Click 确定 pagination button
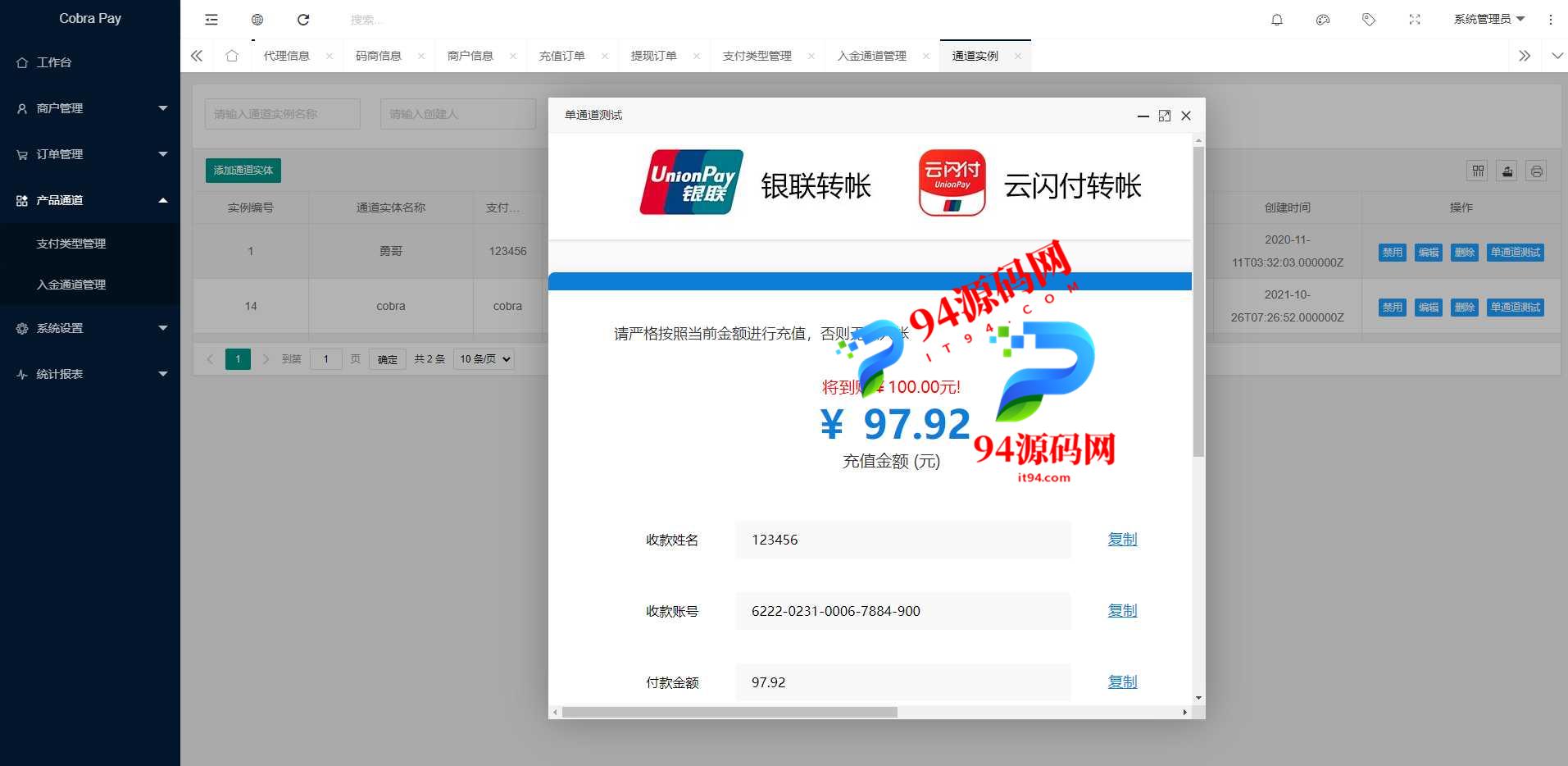This screenshot has width=1568, height=766. pos(388,359)
